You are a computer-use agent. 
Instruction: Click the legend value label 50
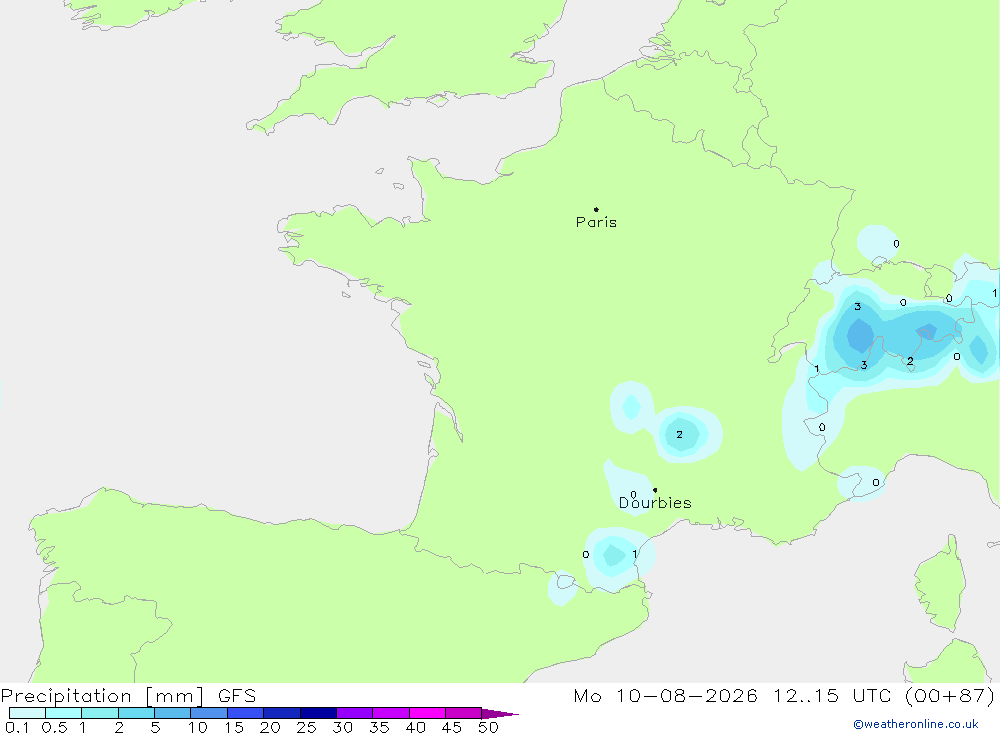489,727
